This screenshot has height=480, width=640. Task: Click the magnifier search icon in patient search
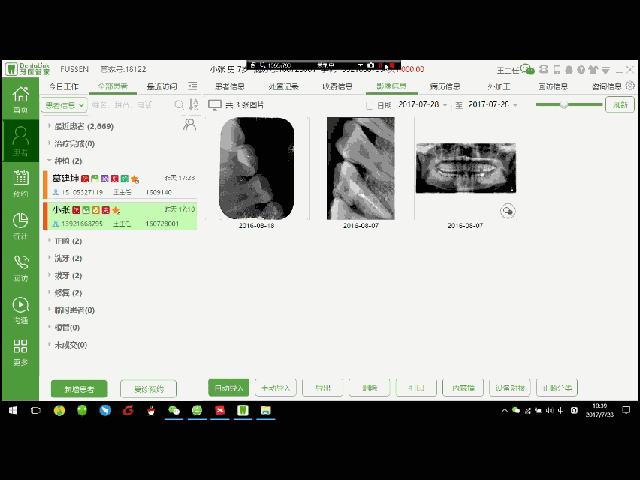pyautogui.click(x=179, y=105)
